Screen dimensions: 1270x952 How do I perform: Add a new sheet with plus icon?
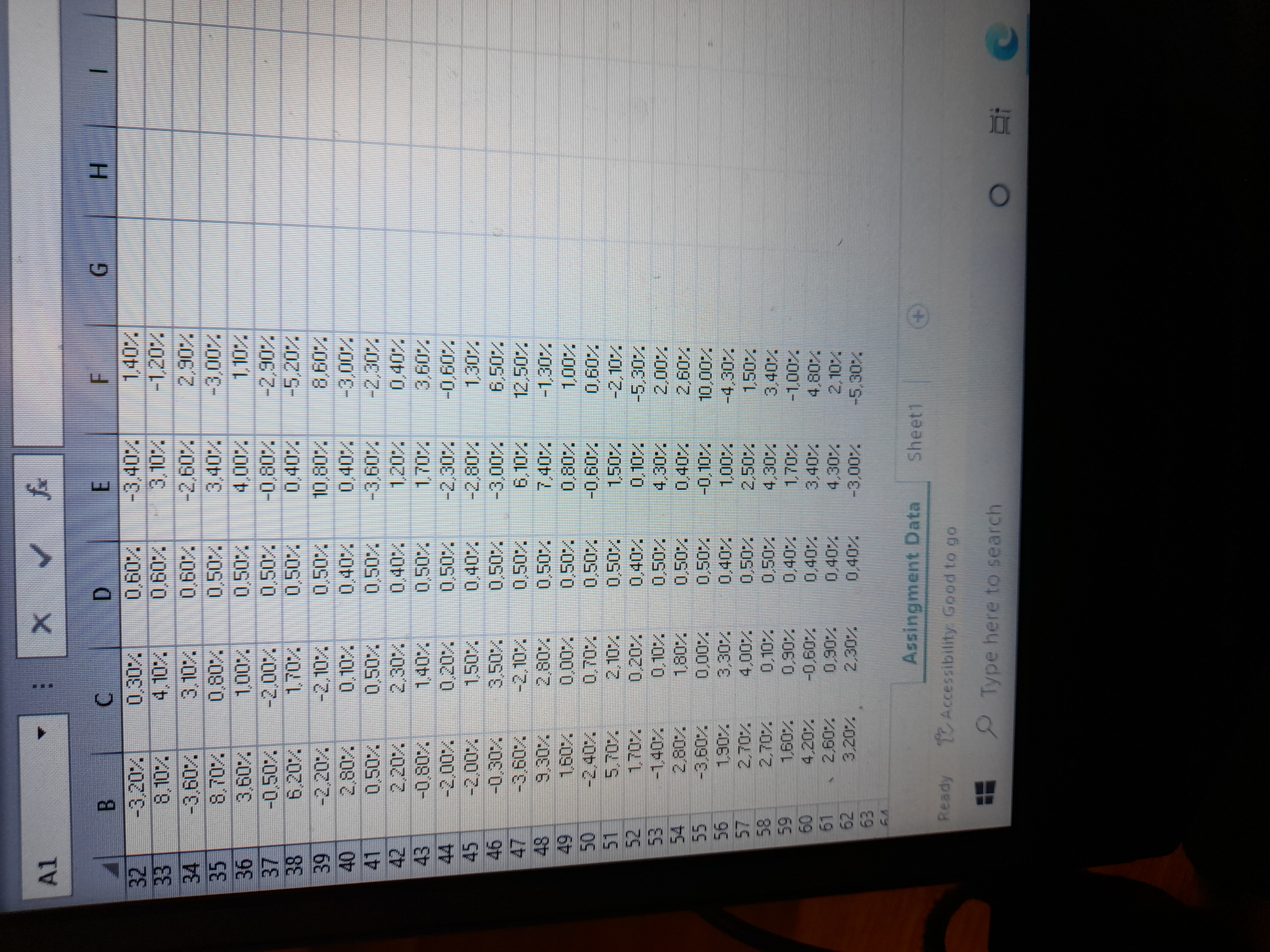(x=918, y=316)
